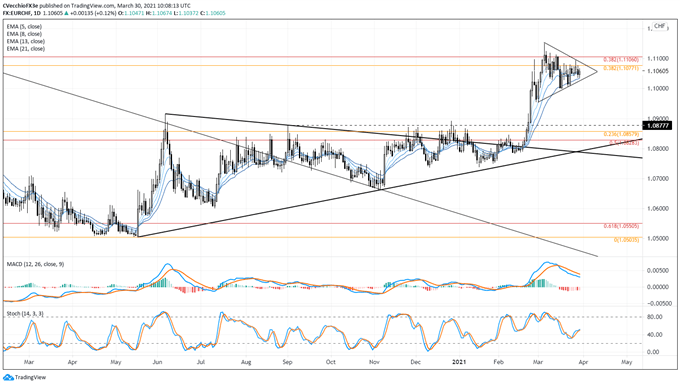Image resolution: width=680 pixels, height=385 pixels.
Task: Click the 1.08777 price marker tag
Action: [657, 126]
